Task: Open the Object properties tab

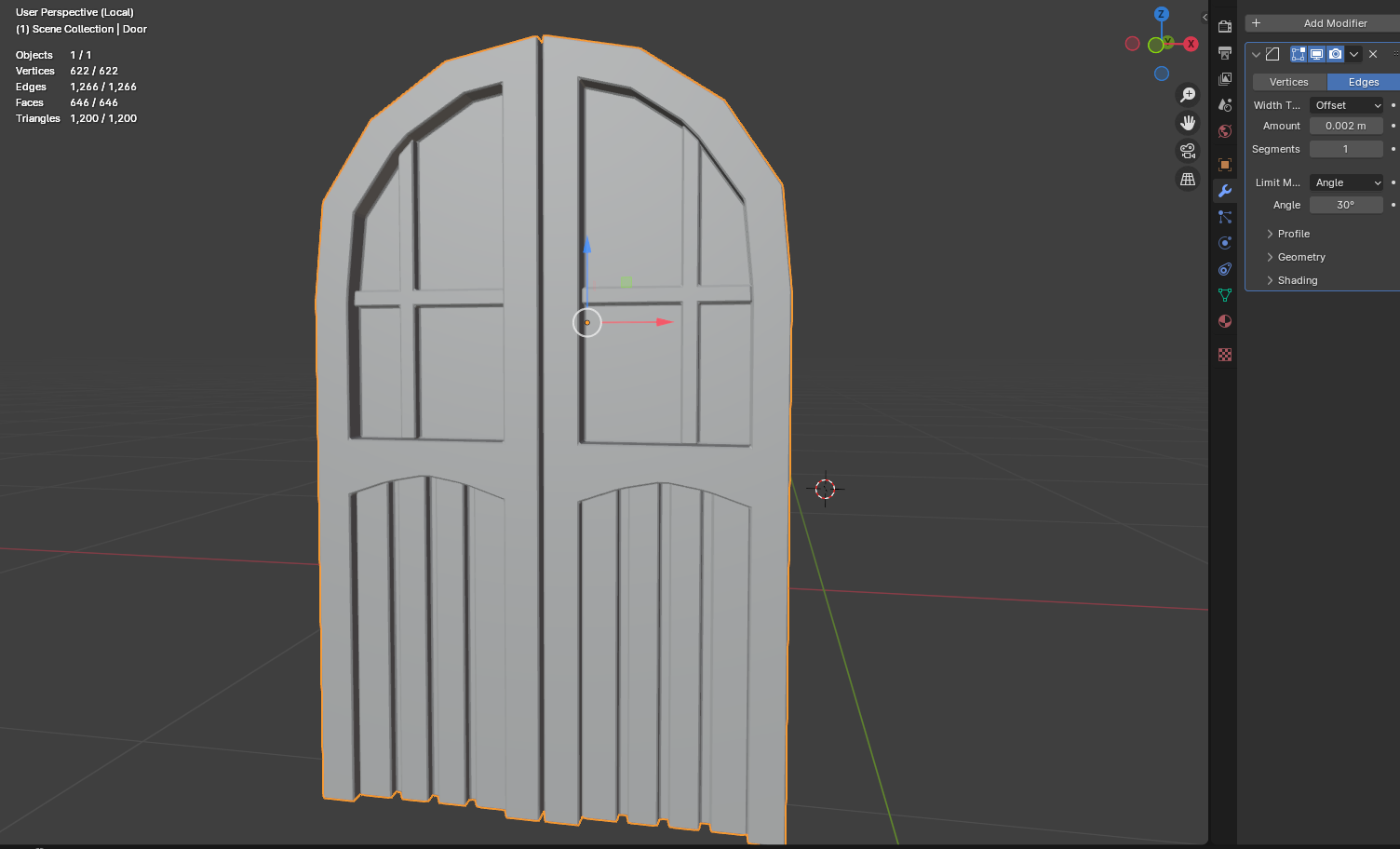Action: tap(1225, 165)
